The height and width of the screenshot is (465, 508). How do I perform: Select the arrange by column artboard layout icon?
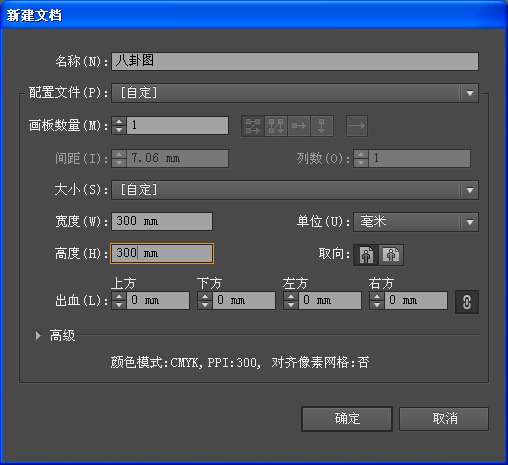(x=322, y=126)
